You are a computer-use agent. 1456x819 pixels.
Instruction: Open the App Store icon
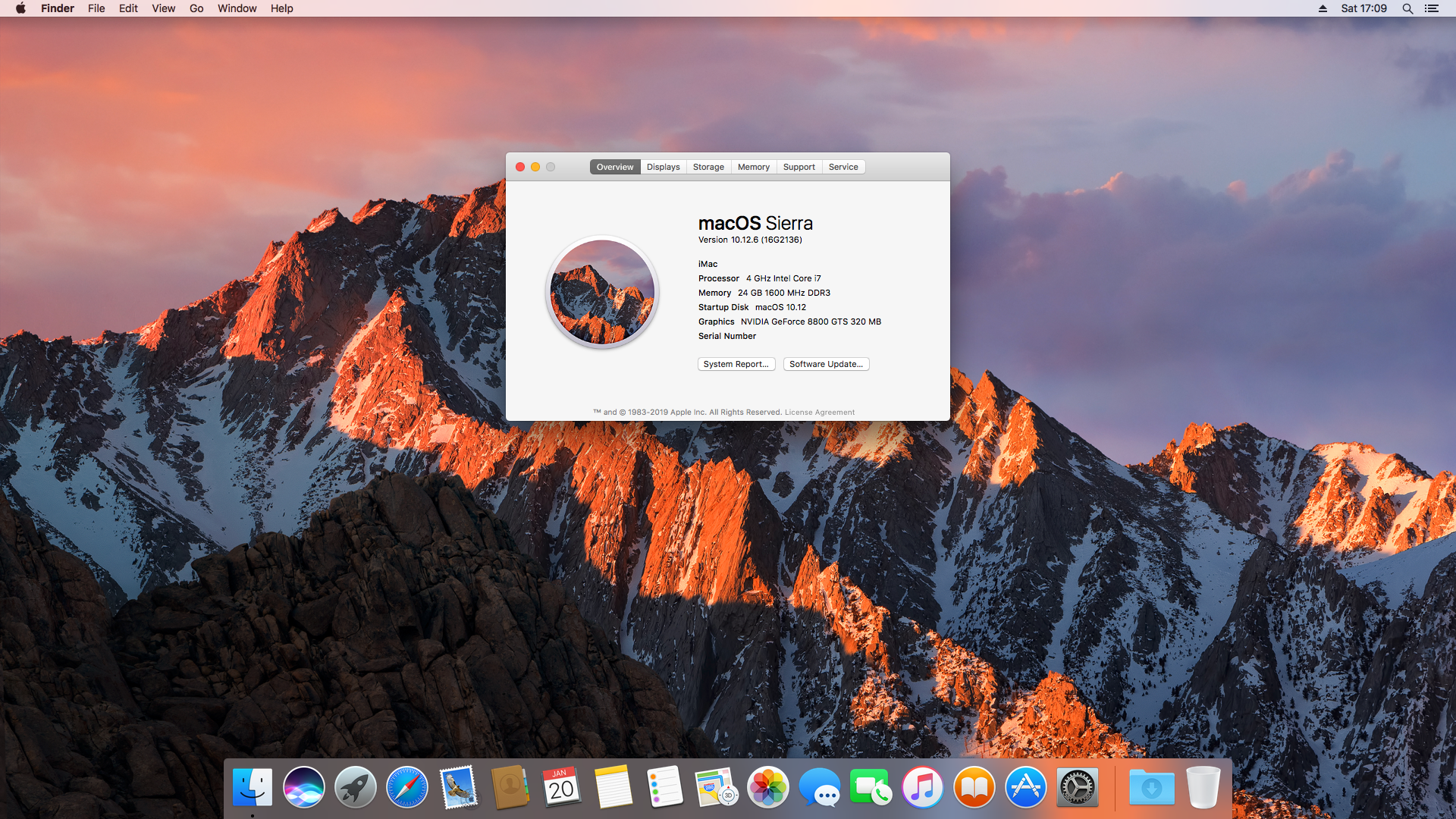[x=1026, y=788]
